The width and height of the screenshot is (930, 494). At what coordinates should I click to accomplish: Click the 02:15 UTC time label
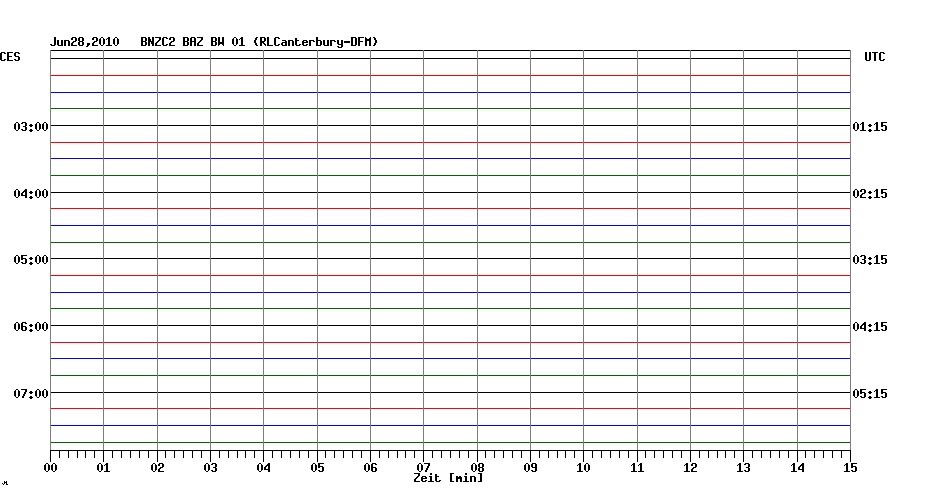869,193
